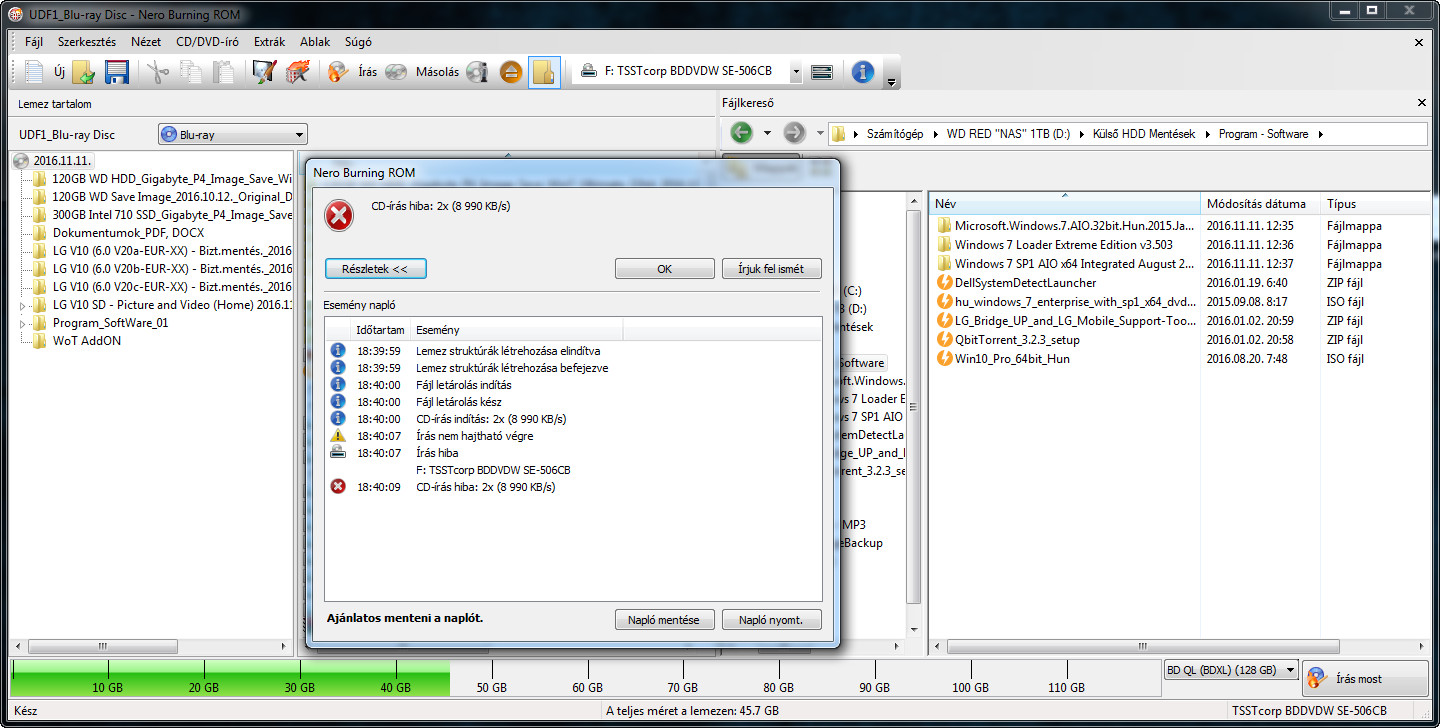Collapse details with Részletek << button
The height and width of the screenshot is (728, 1440).
375,269
